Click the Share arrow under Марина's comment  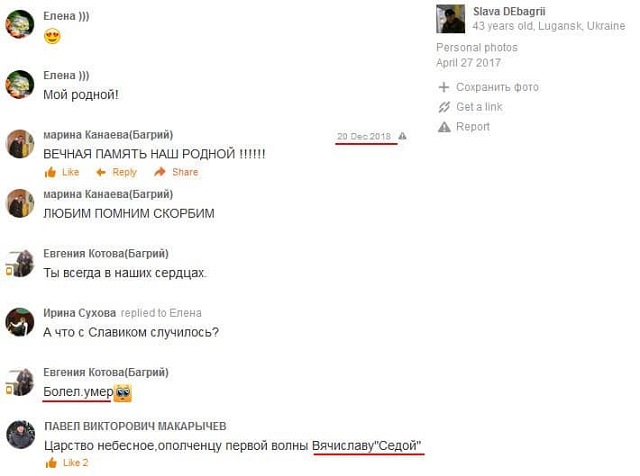tap(160, 172)
